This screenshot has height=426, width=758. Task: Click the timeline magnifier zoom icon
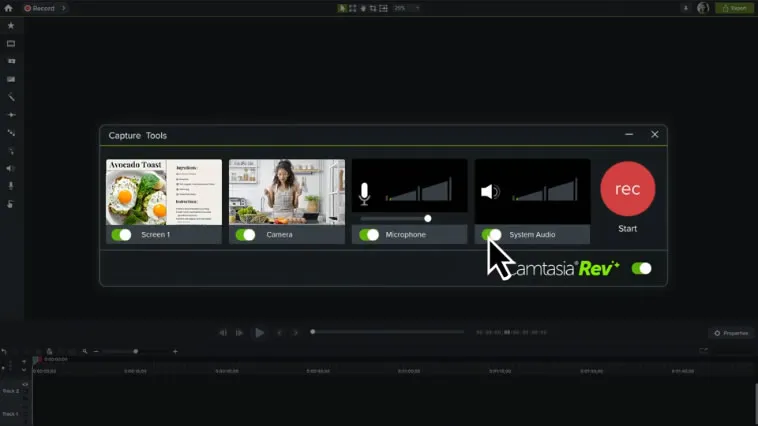[x=85, y=352]
